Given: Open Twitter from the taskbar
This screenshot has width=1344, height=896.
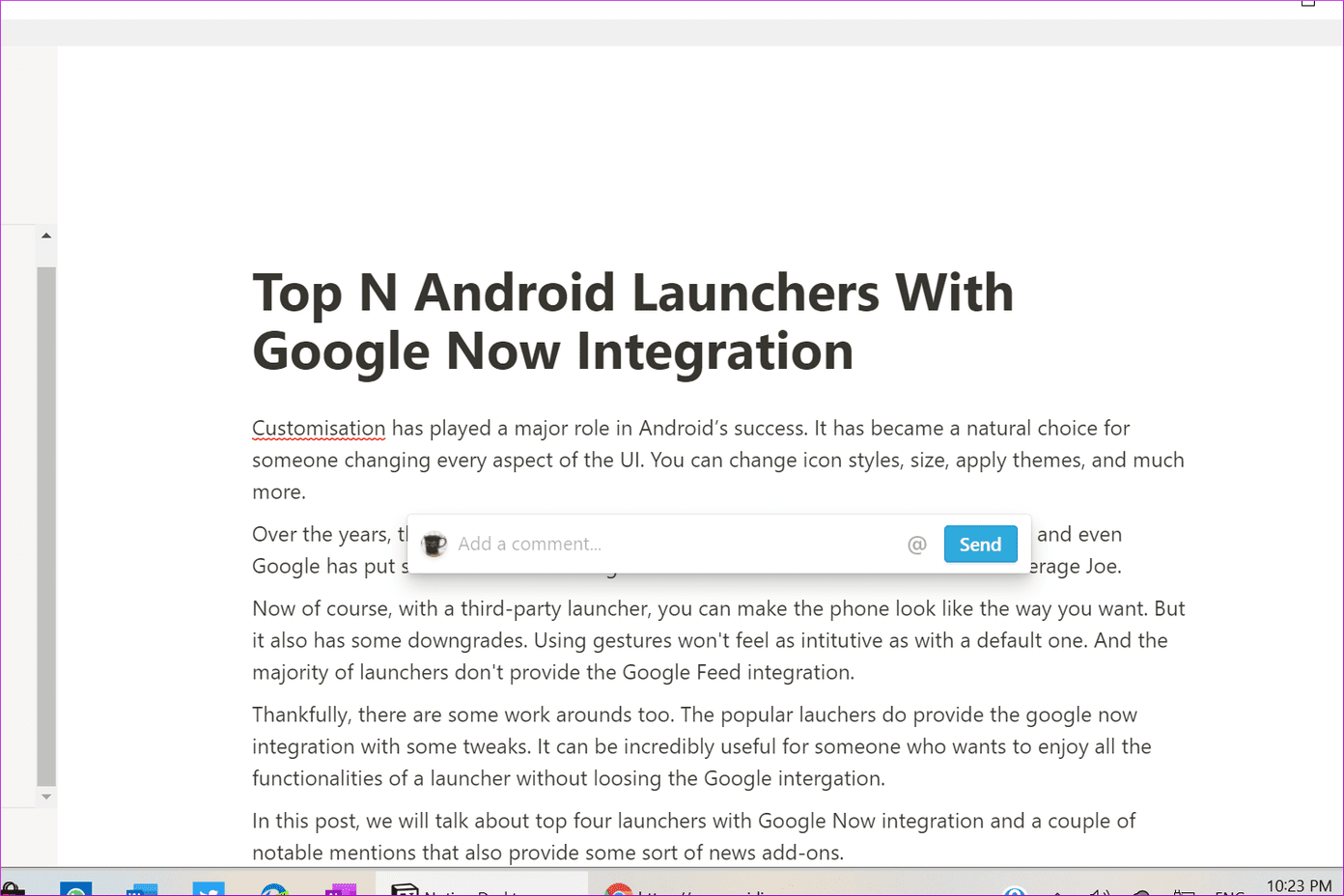Looking at the screenshot, I should coord(209,888).
